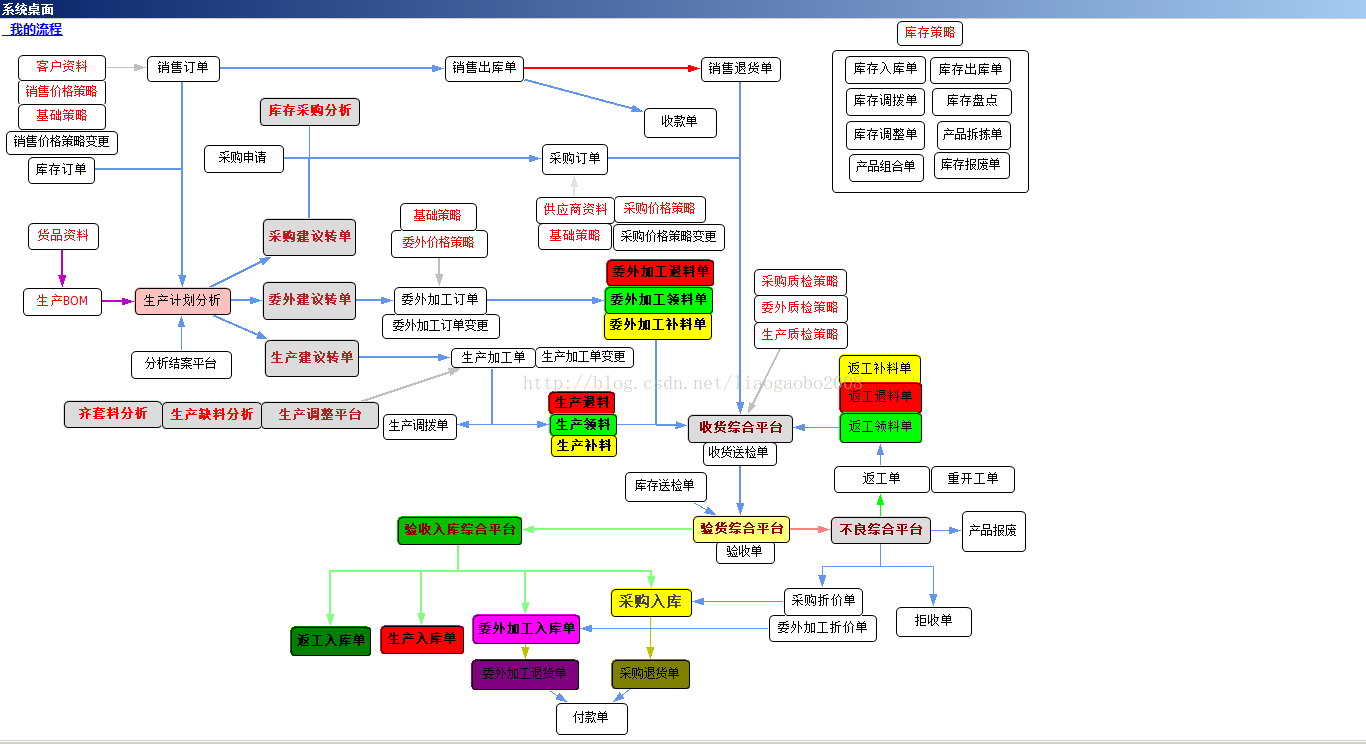
Task: Open 销售价格策略变更 node
Action: pyautogui.click(x=62, y=142)
